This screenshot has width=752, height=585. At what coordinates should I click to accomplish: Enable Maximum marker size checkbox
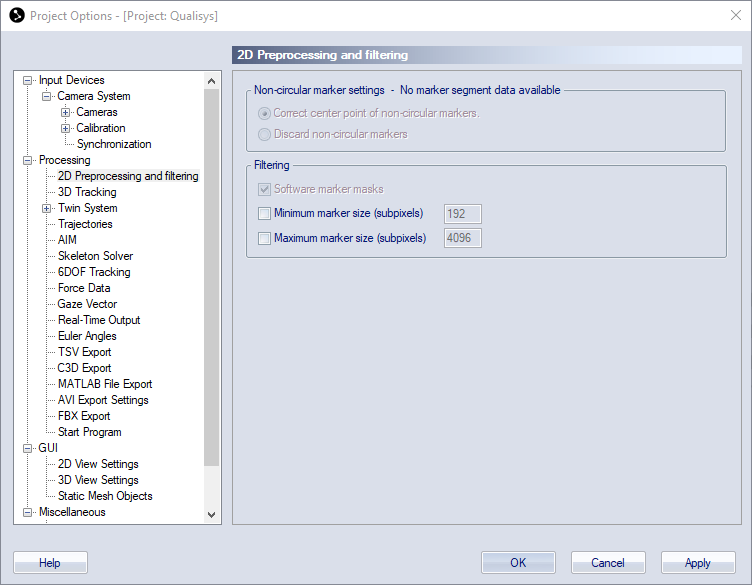(x=265, y=238)
